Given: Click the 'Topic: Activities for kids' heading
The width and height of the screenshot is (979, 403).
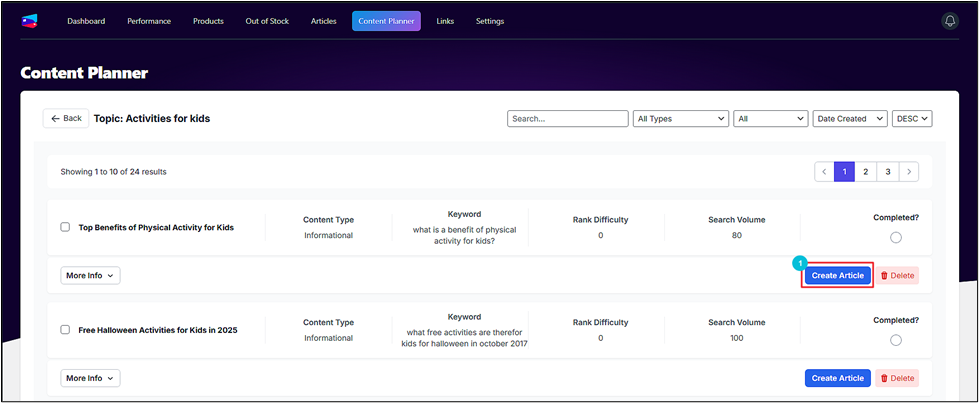Looking at the screenshot, I should coord(152,118).
